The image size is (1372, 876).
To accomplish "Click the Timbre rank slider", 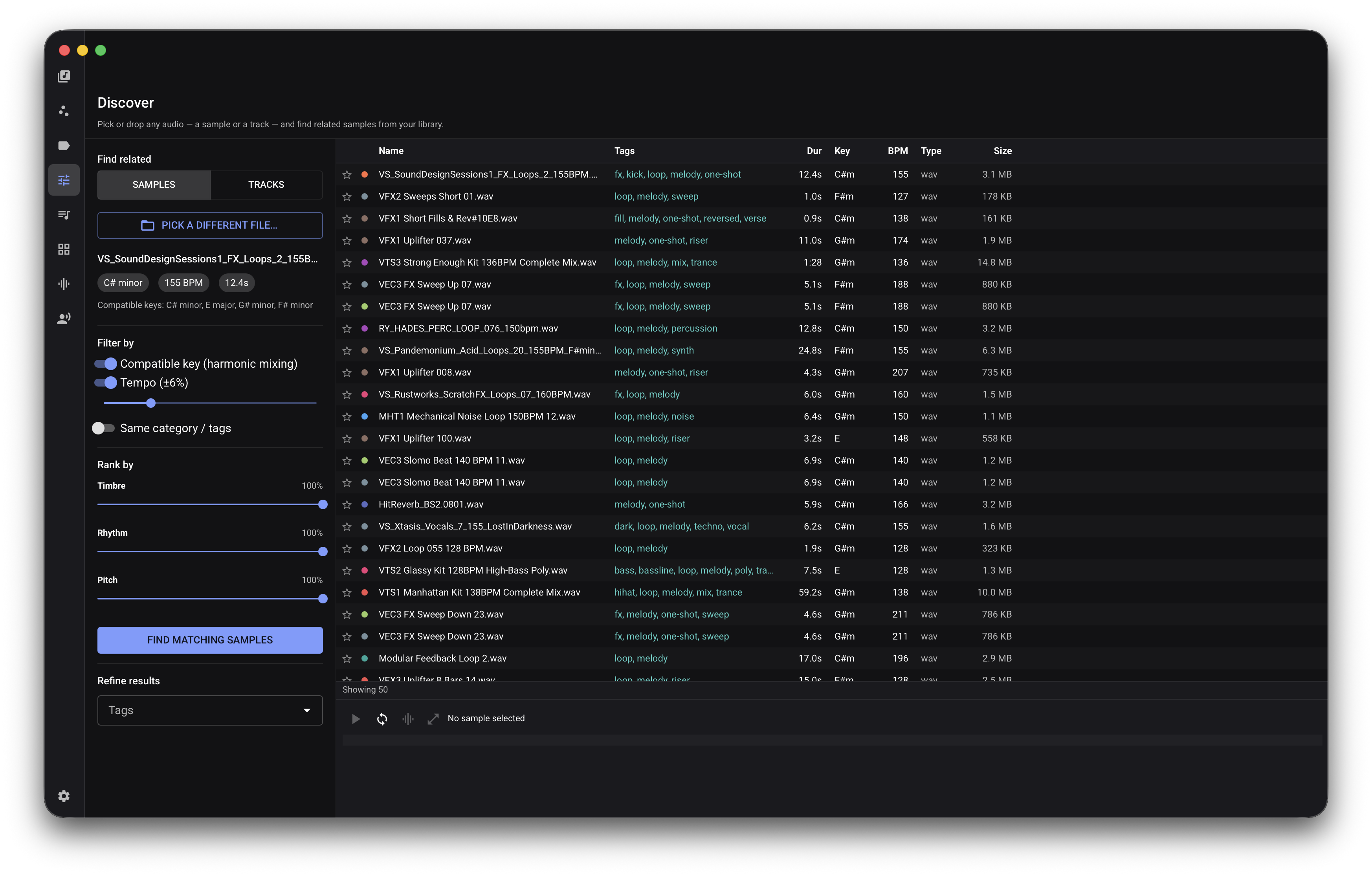I will (x=210, y=504).
